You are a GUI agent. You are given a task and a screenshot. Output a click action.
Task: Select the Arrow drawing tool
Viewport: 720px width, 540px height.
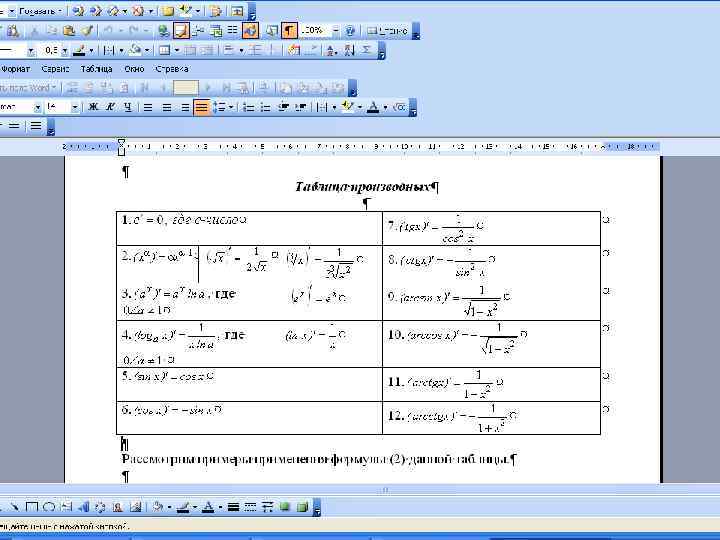[14, 507]
